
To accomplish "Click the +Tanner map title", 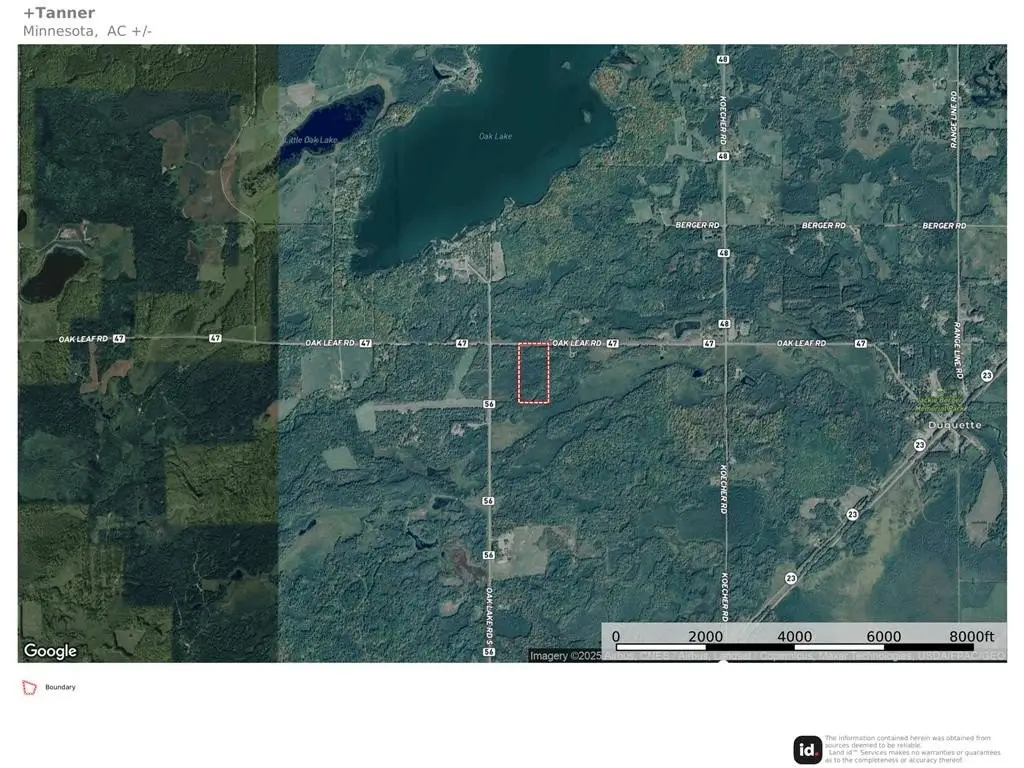I will (x=59, y=13).
